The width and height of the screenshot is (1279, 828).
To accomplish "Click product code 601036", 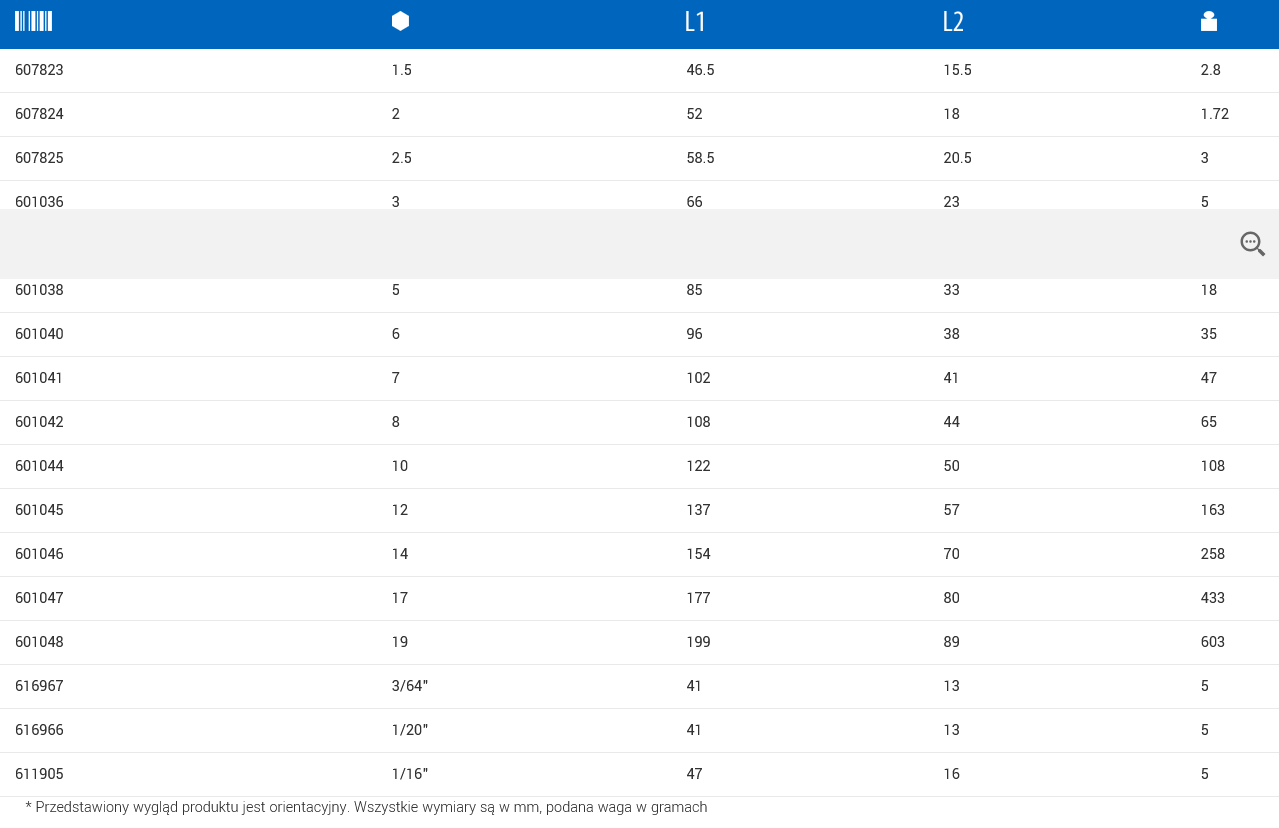I will tap(39, 201).
